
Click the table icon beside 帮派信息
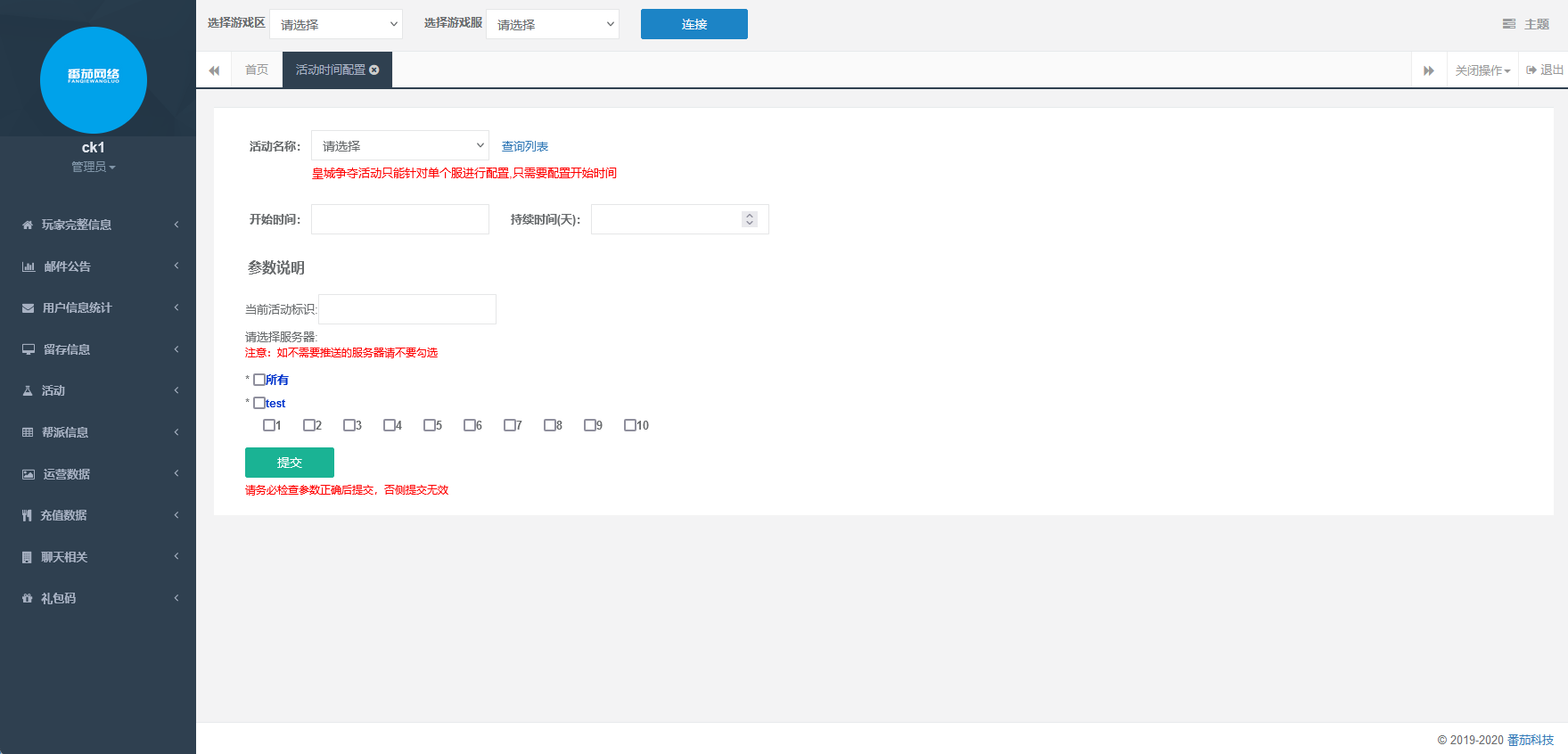(x=28, y=432)
